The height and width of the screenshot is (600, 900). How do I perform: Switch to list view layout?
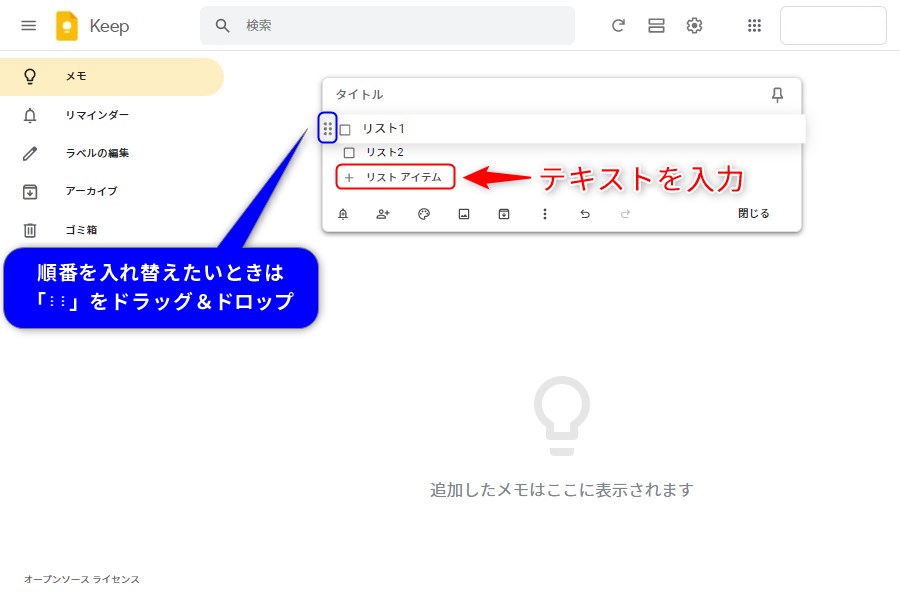[656, 25]
